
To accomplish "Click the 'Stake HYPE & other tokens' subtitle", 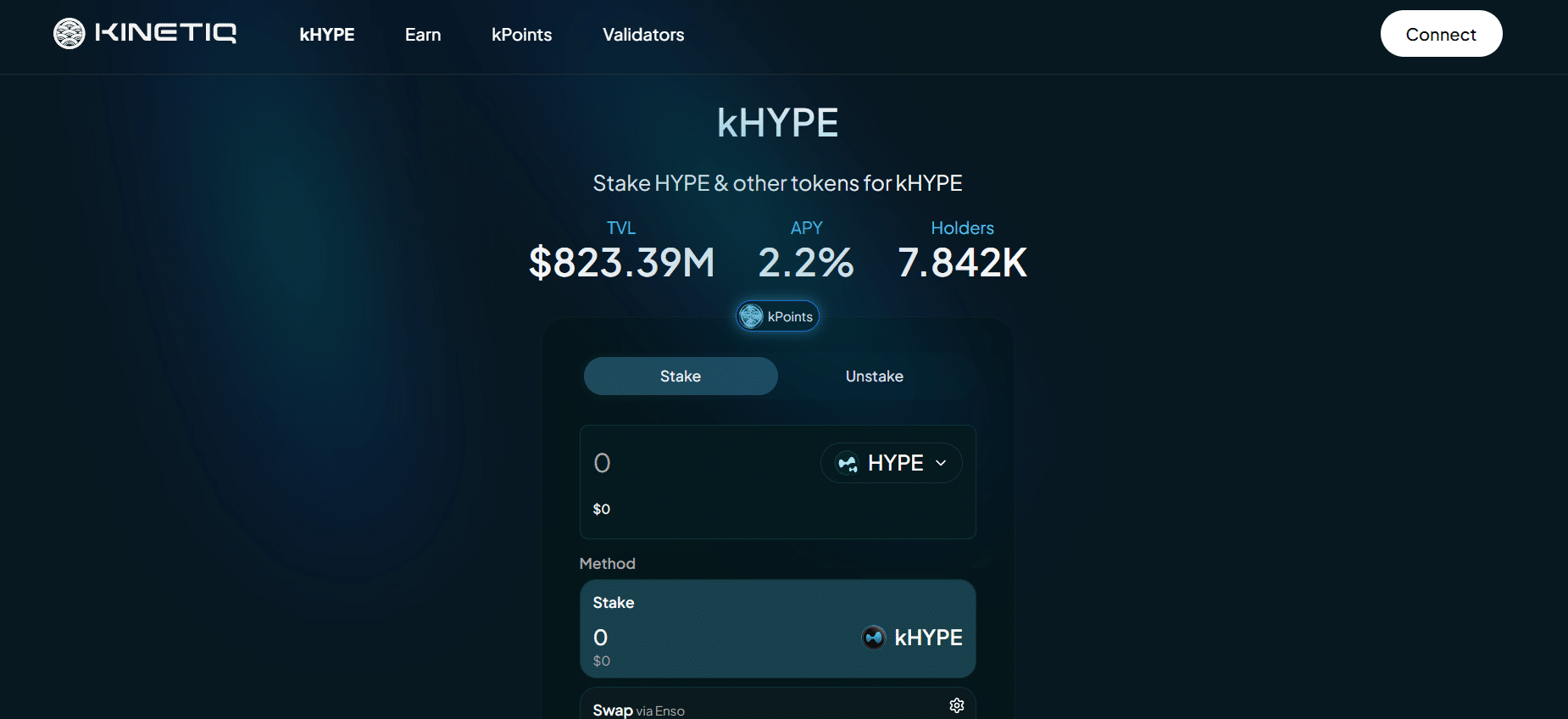I will click(777, 183).
